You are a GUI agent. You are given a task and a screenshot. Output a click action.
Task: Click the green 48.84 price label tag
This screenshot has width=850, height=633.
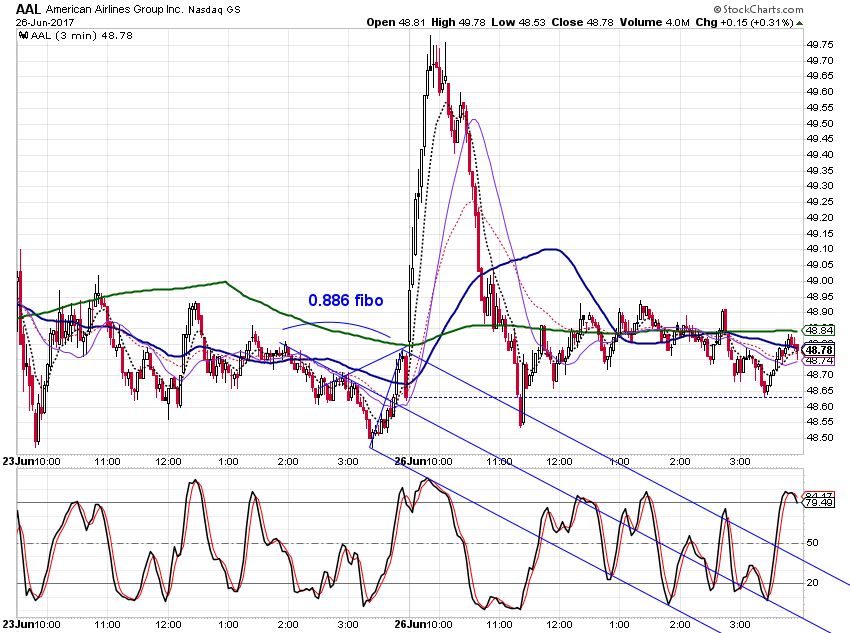818,330
